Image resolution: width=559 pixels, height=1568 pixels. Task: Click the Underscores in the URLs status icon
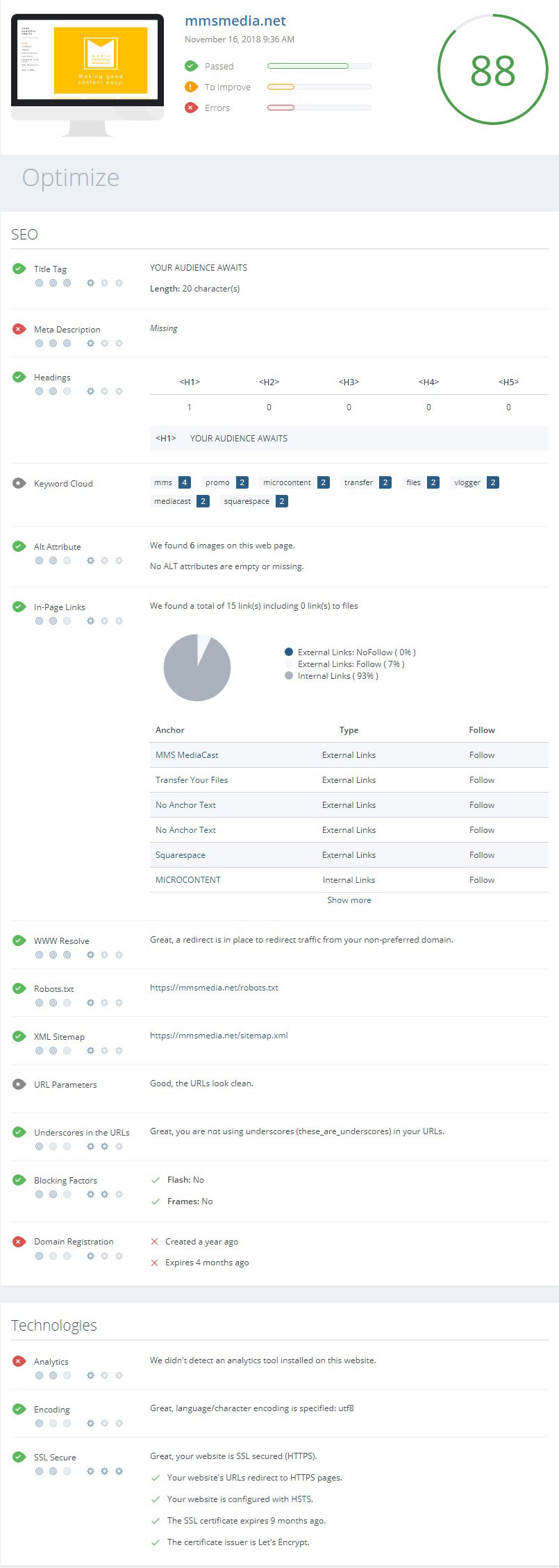pyautogui.click(x=19, y=1132)
